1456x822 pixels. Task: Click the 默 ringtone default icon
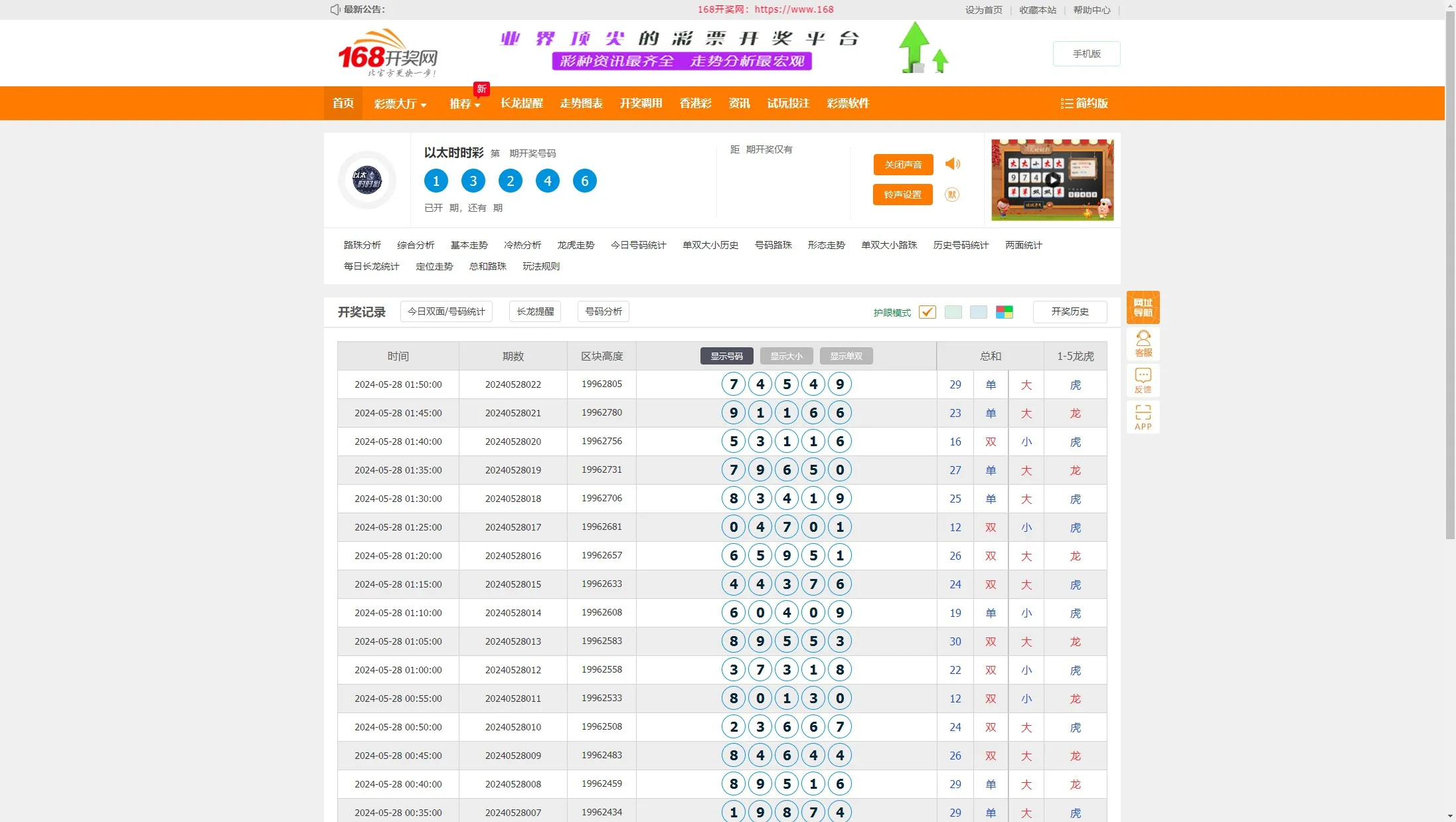coord(952,195)
